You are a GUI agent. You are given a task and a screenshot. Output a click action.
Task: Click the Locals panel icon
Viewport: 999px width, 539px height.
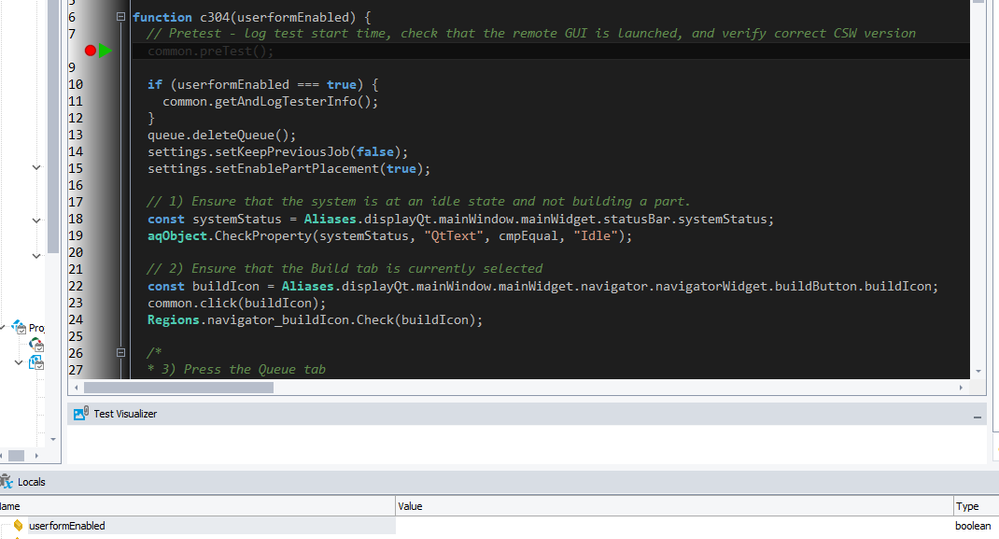click(7, 482)
